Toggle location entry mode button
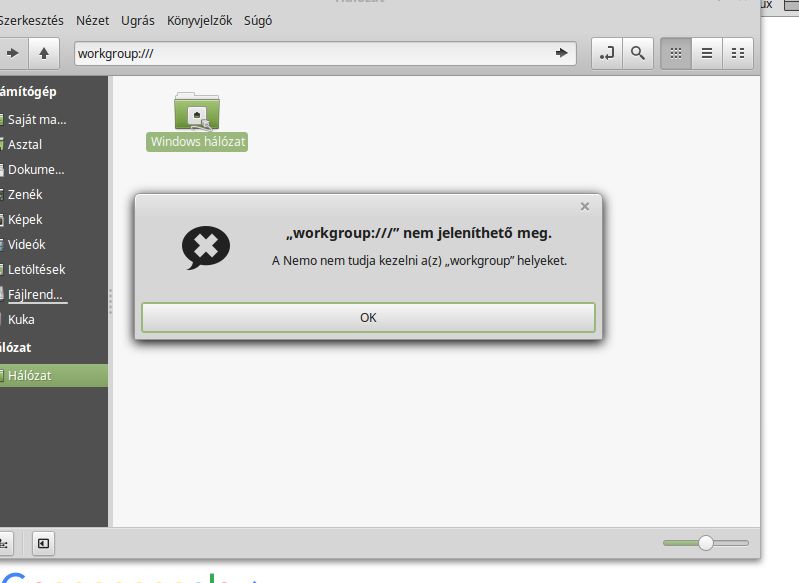The width and height of the screenshot is (799, 583). coord(606,53)
